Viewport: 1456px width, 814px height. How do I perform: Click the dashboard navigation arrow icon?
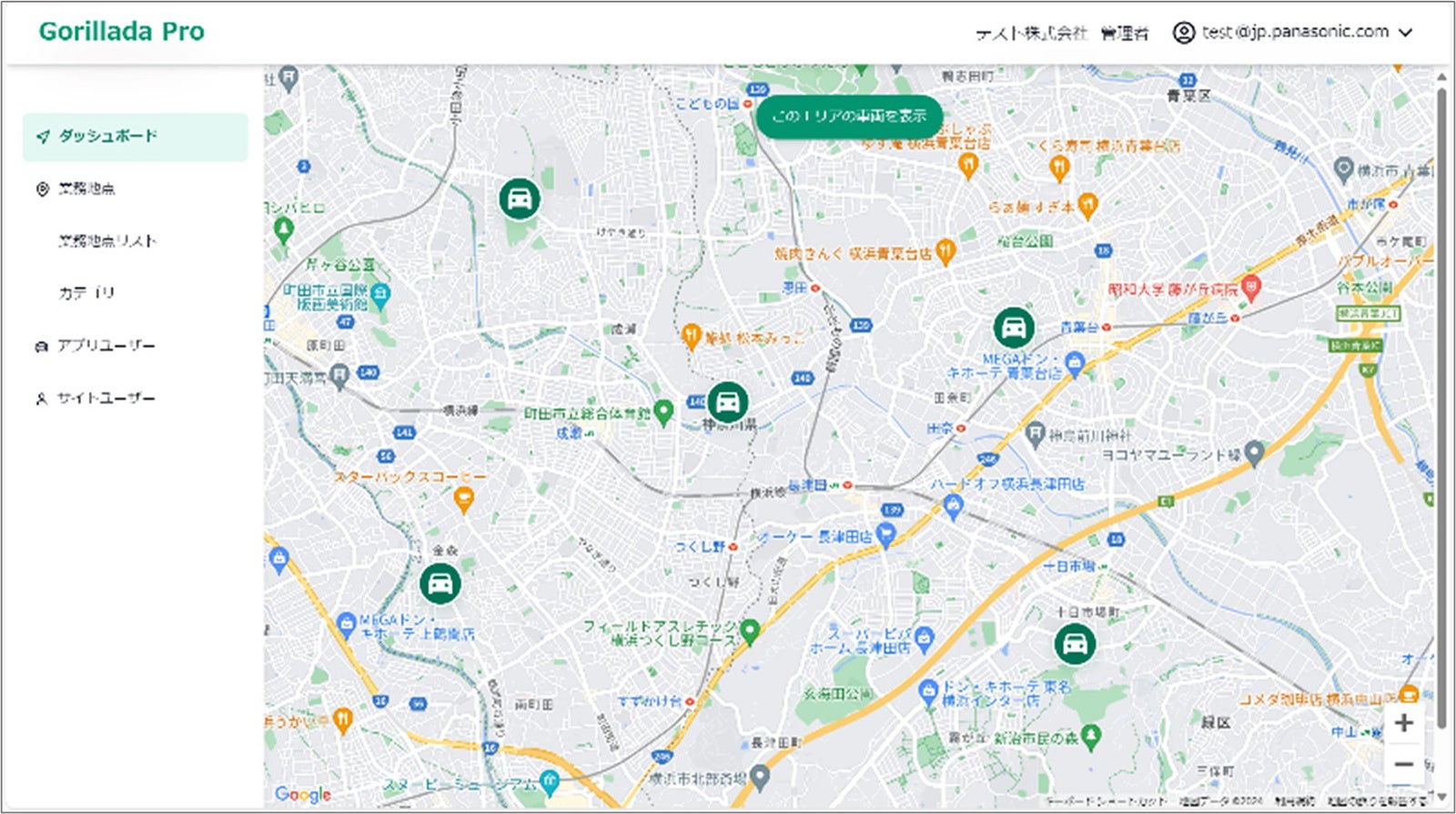point(42,137)
